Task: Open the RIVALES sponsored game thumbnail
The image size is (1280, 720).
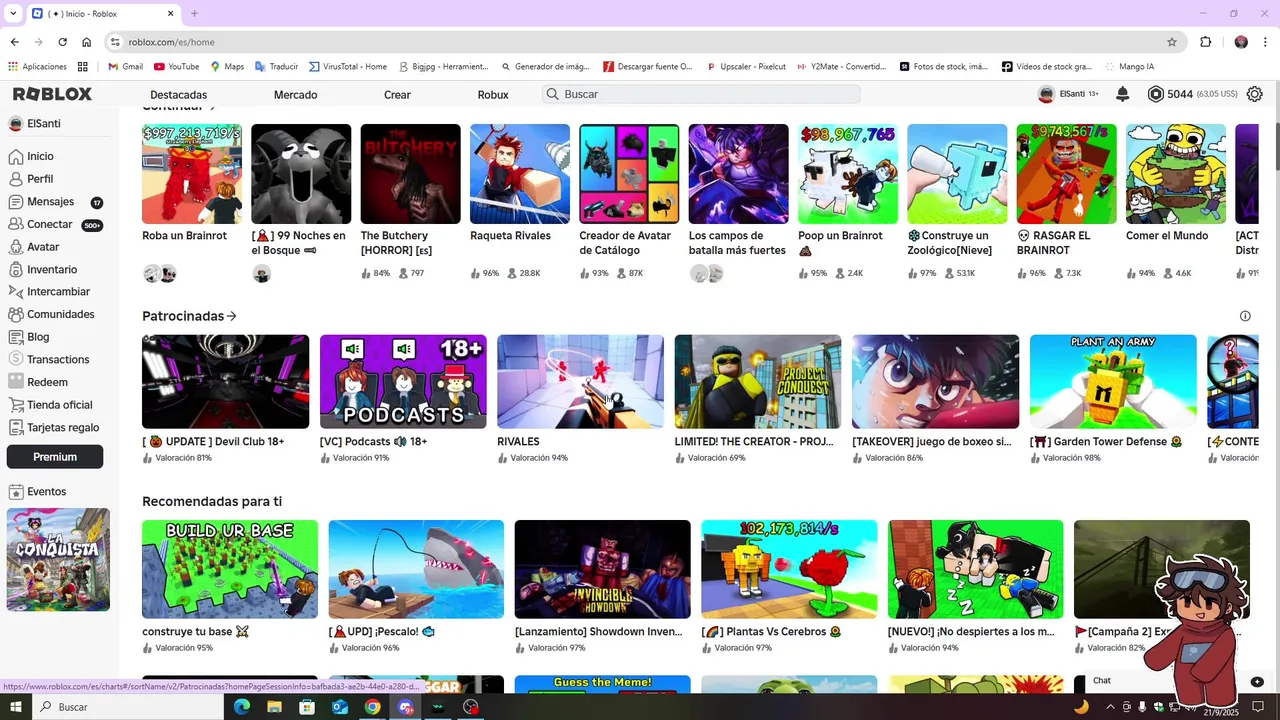Action: pyautogui.click(x=580, y=382)
